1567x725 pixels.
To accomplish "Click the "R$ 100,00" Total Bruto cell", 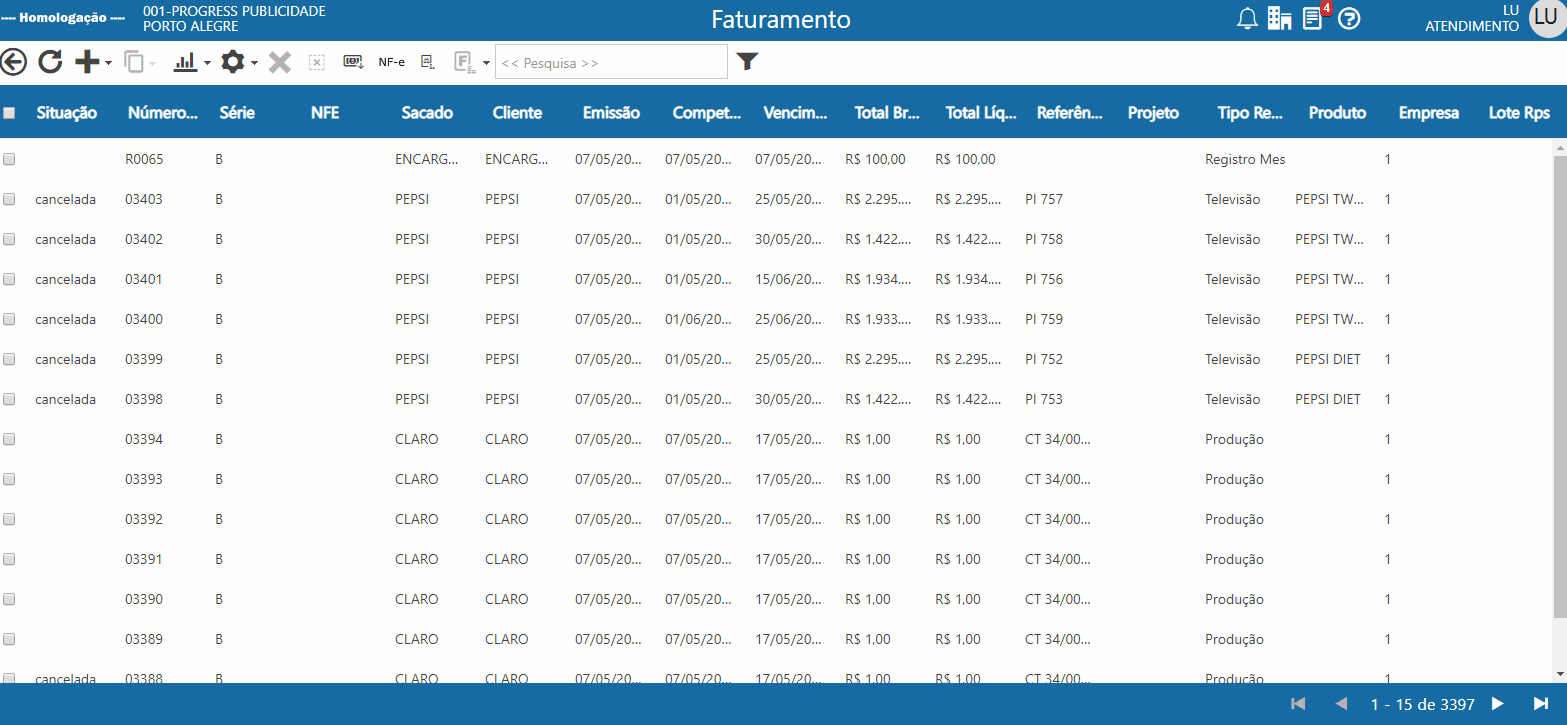I will [x=875, y=159].
